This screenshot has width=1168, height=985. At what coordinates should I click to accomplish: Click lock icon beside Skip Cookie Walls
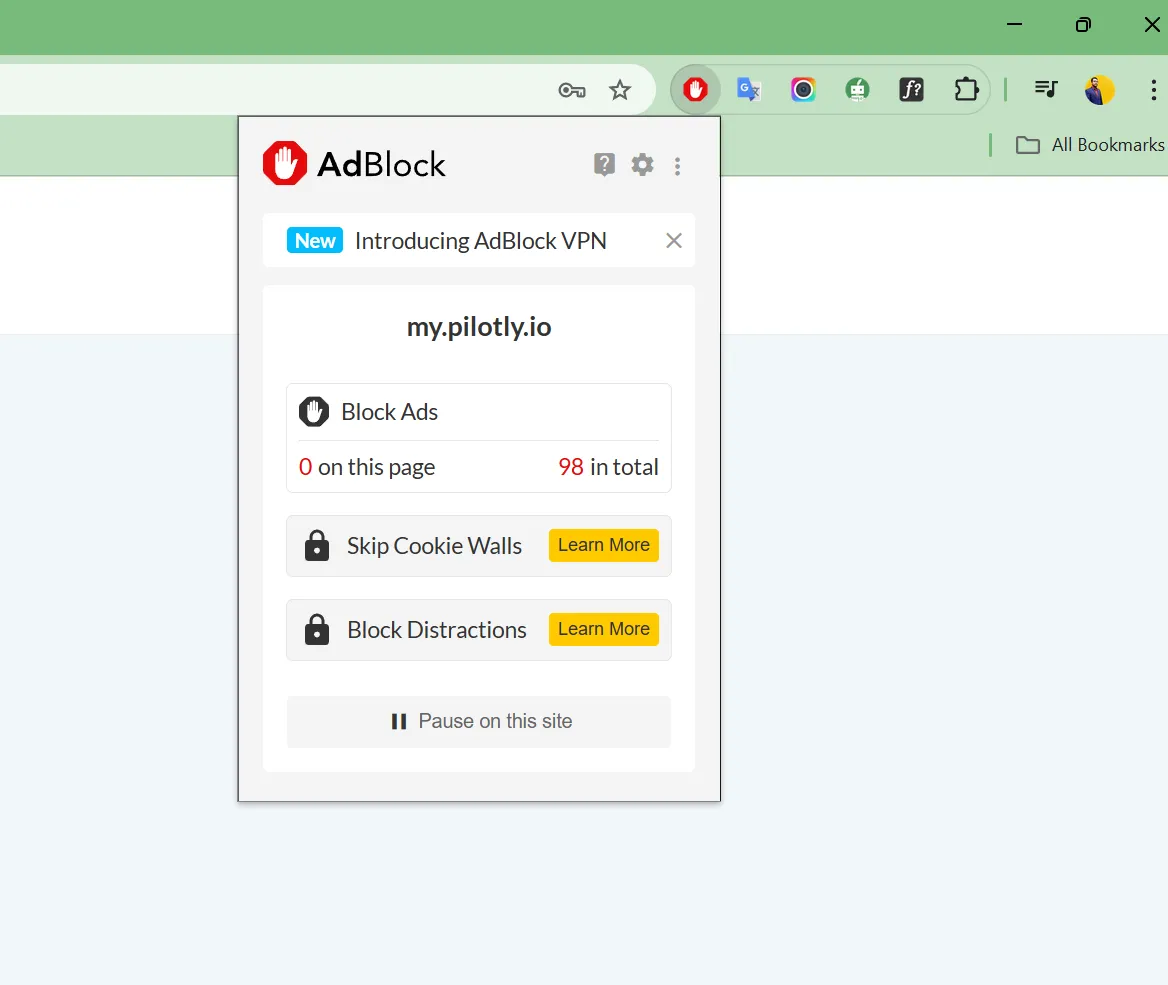[x=317, y=546]
